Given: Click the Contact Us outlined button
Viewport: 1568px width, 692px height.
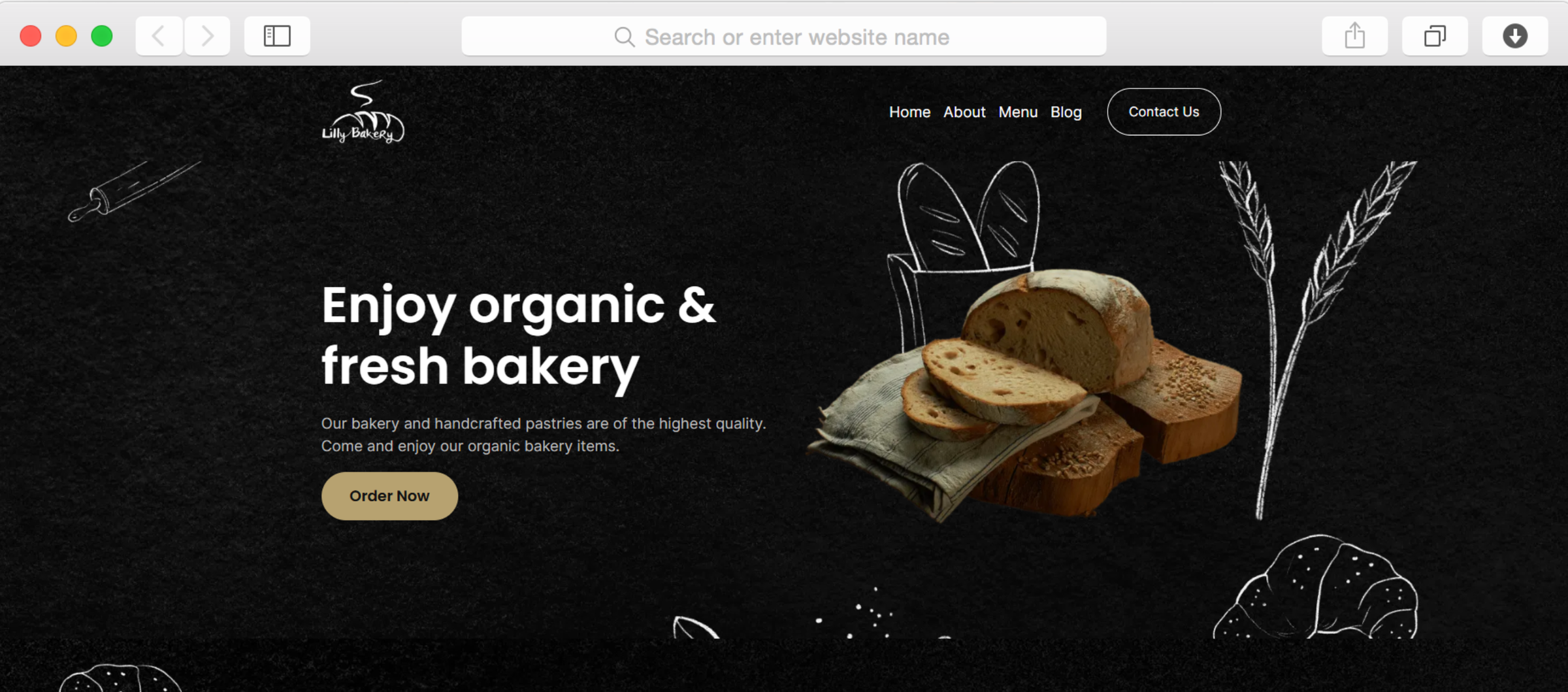Looking at the screenshot, I should (1164, 112).
